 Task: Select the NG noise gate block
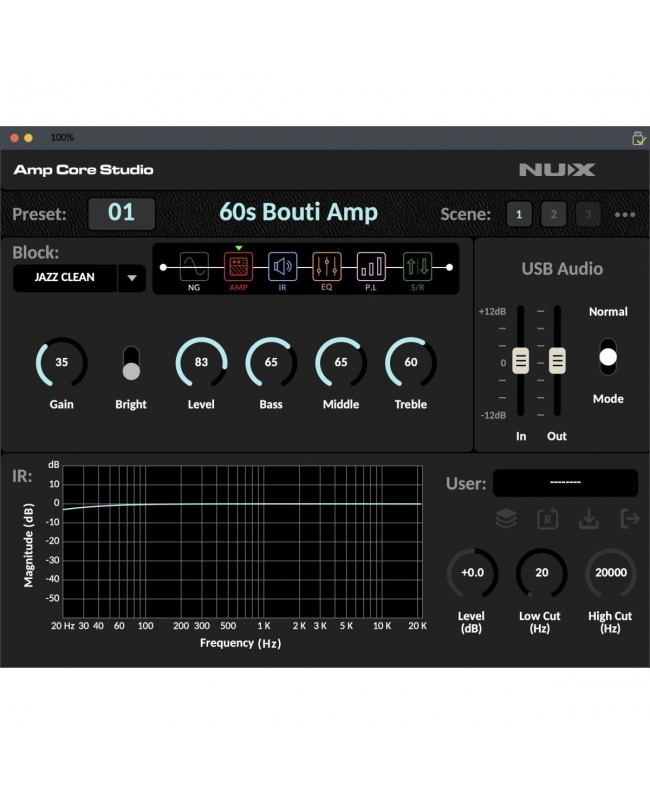194,267
